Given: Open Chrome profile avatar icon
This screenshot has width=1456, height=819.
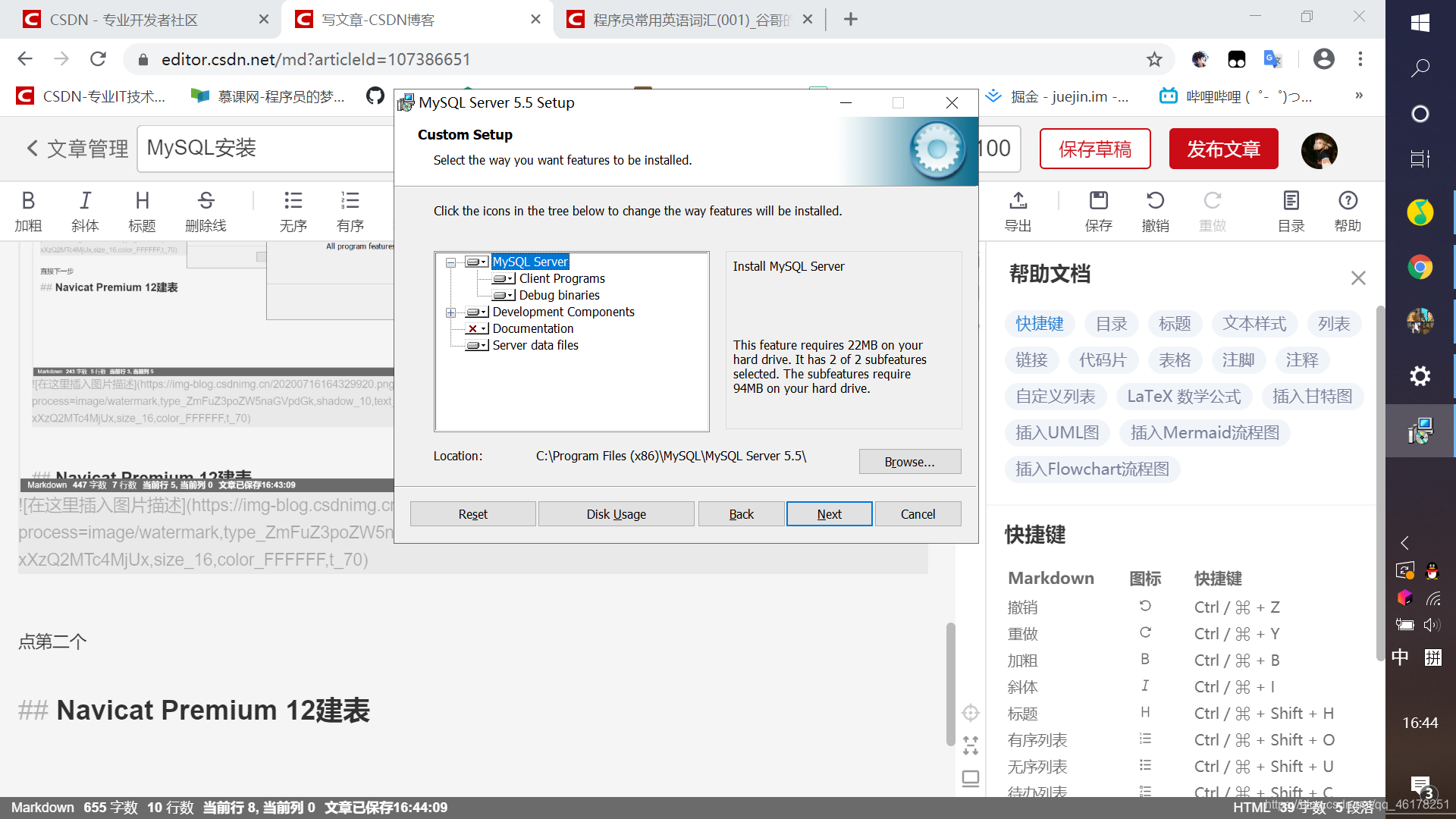Looking at the screenshot, I should click(x=1323, y=59).
